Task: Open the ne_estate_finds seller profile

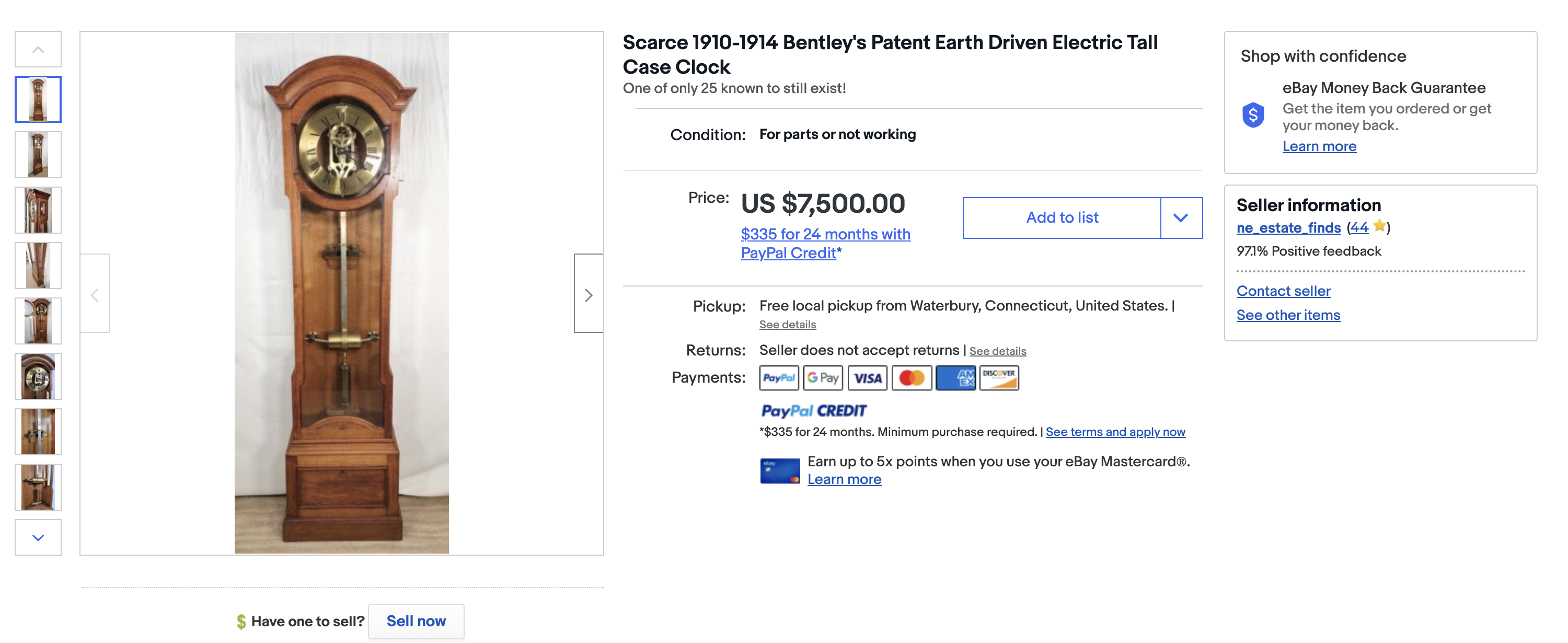Action: [x=1288, y=228]
